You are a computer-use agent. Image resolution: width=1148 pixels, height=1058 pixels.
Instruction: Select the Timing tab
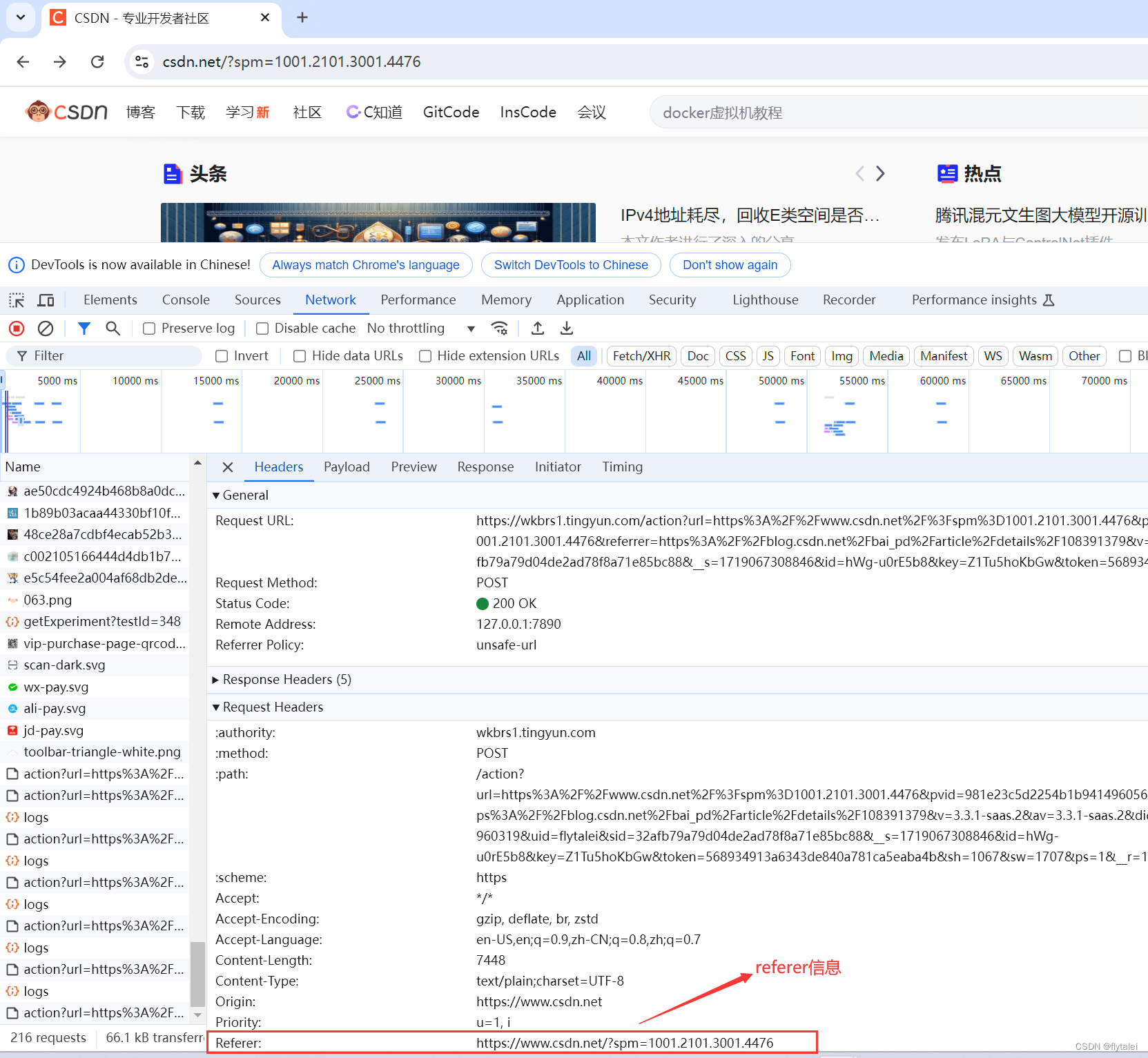tap(622, 467)
